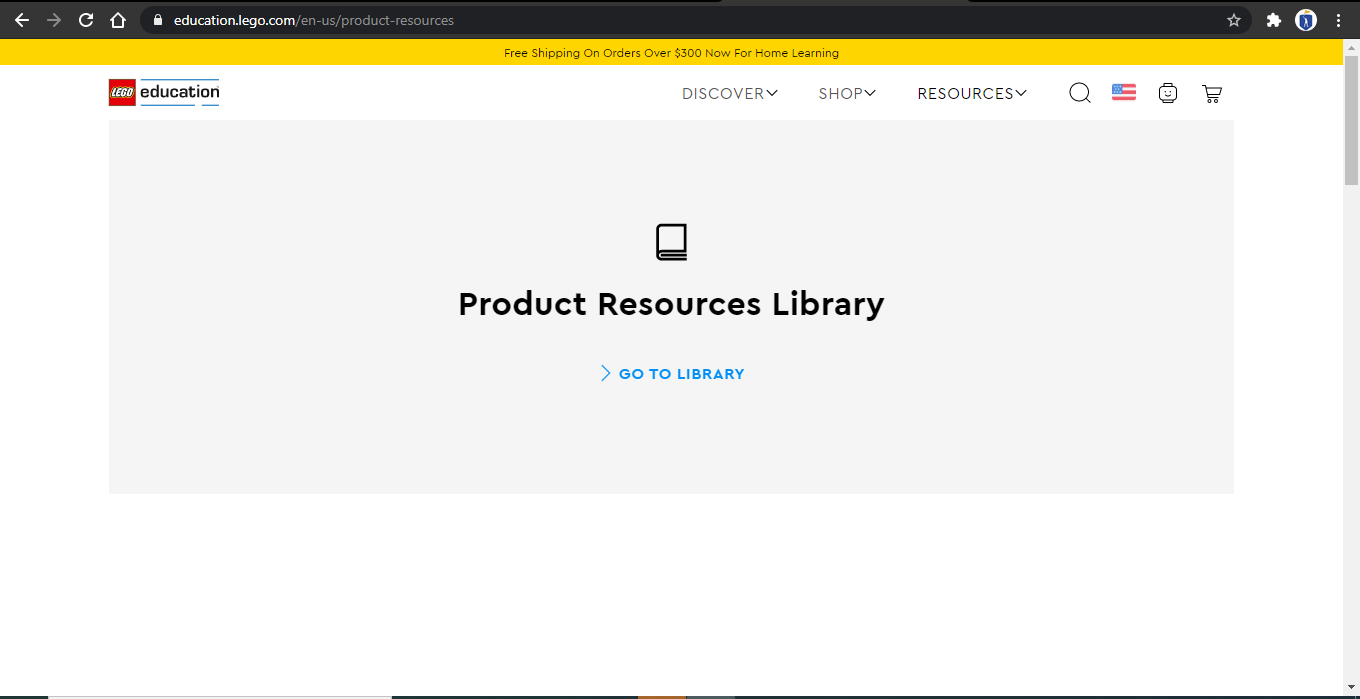Image resolution: width=1360 pixels, height=699 pixels.
Task: Open the Chrome three-dot menu
Action: click(1338, 20)
